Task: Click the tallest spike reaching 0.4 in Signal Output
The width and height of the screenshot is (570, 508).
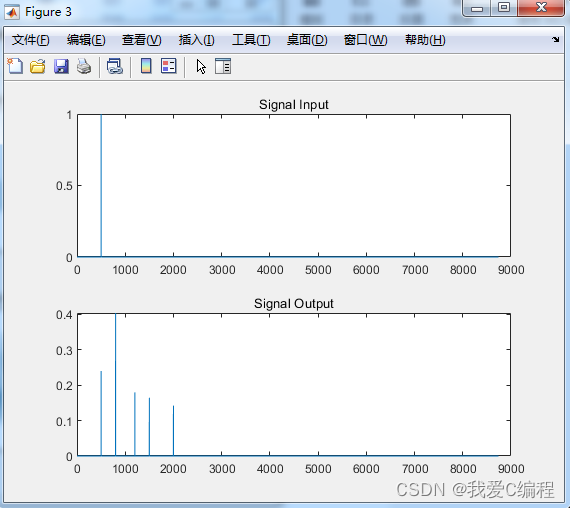Action: (116, 384)
